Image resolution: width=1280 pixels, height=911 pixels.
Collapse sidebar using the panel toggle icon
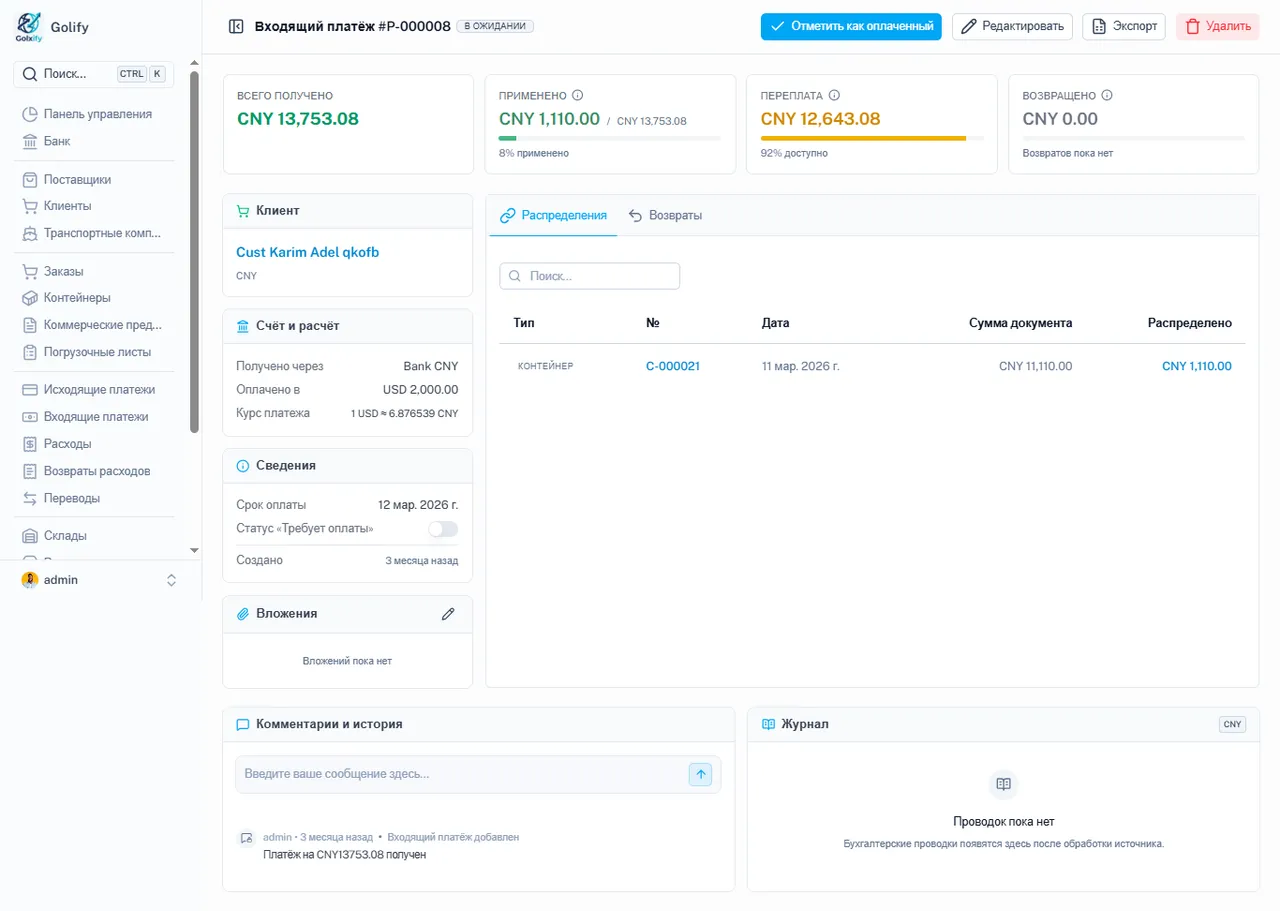pyautogui.click(x=236, y=27)
